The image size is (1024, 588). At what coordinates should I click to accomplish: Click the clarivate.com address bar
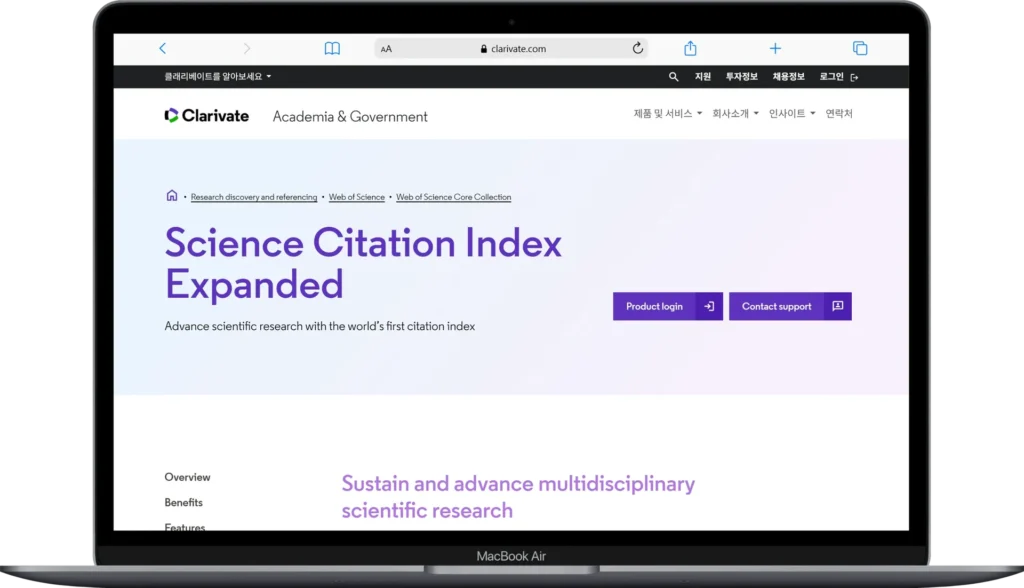coord(511,48)
